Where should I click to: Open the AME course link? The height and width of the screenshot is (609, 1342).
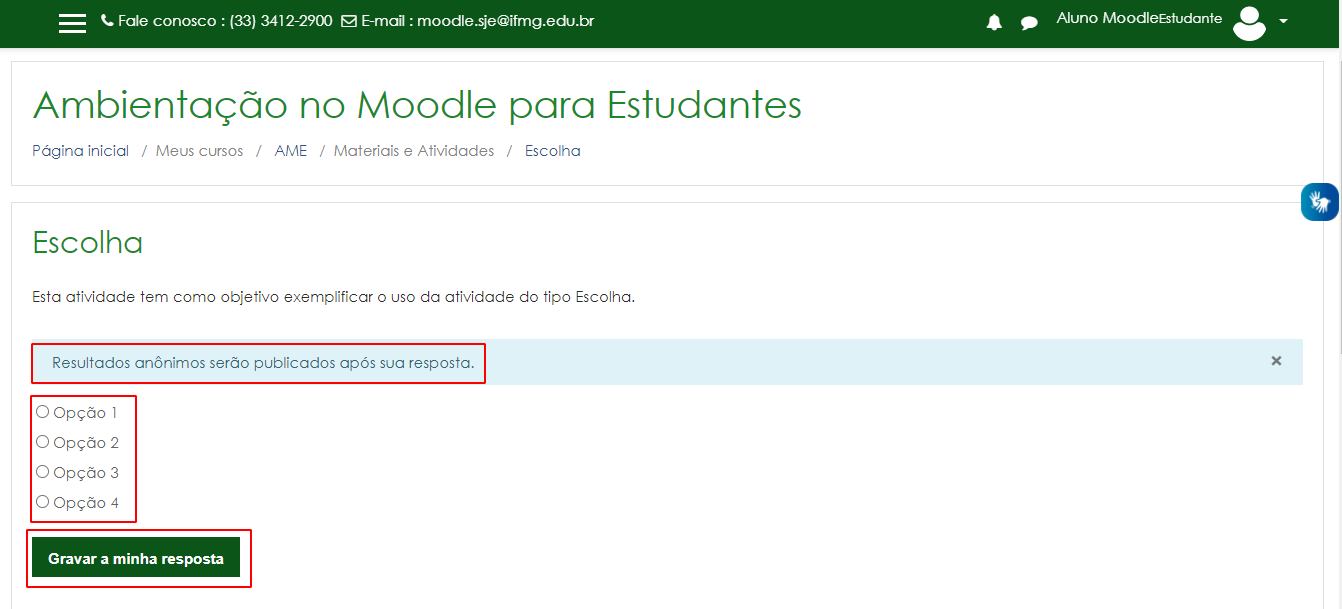click(x=290, y=150)
